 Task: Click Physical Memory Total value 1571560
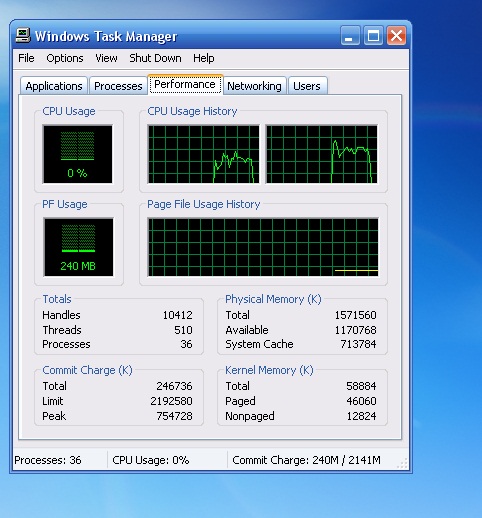[x=355, y=315]
